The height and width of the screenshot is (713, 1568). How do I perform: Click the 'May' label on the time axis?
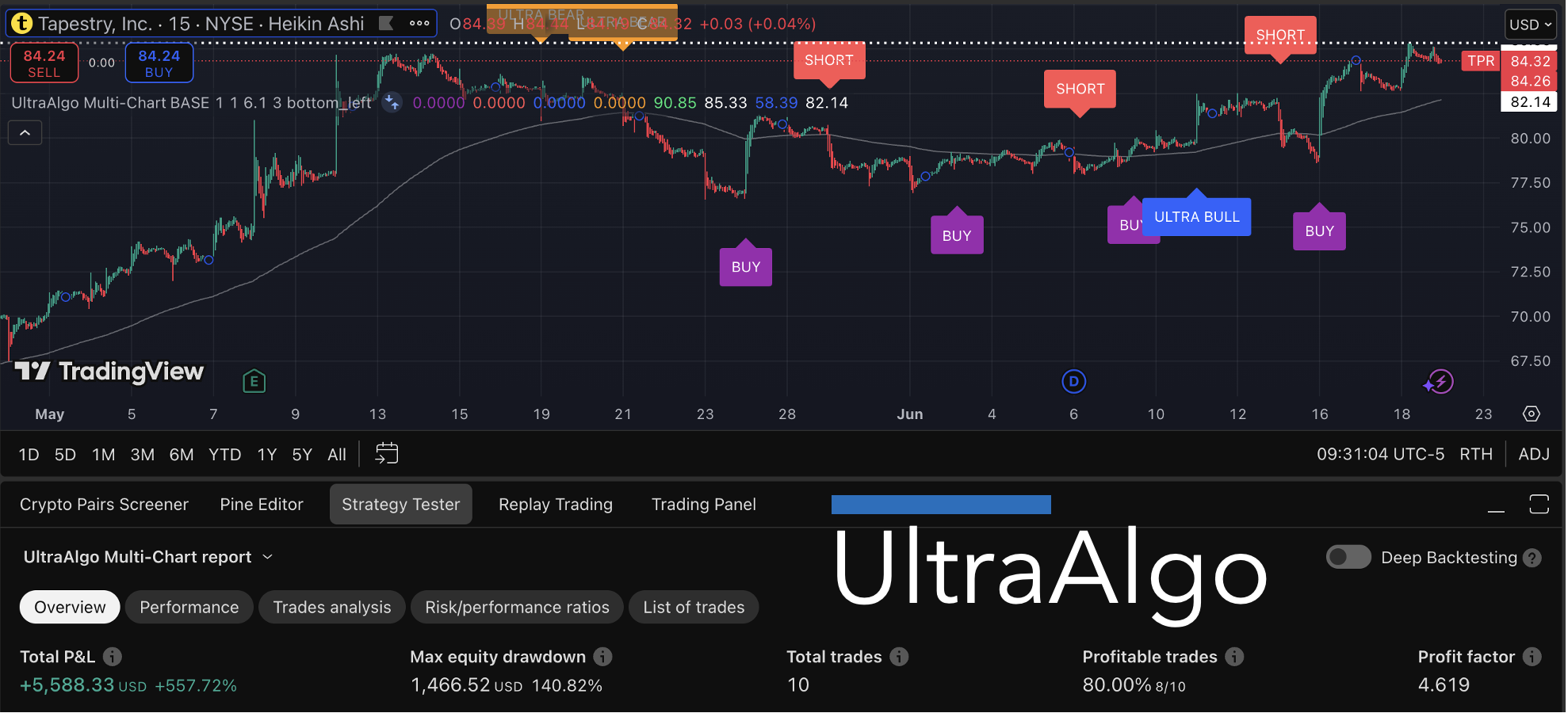point(50,414)
